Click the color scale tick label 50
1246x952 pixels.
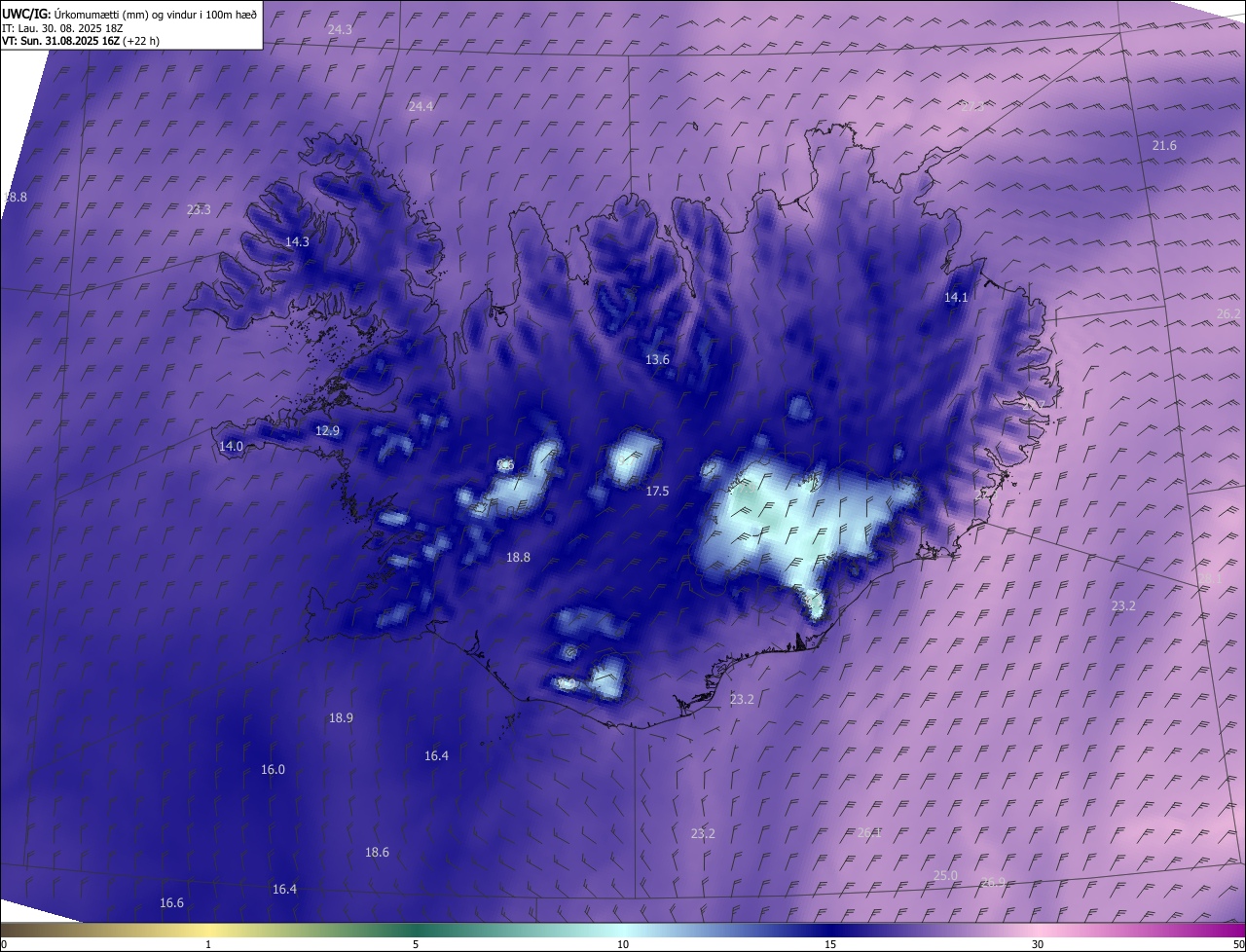(x=1238, y=945)
